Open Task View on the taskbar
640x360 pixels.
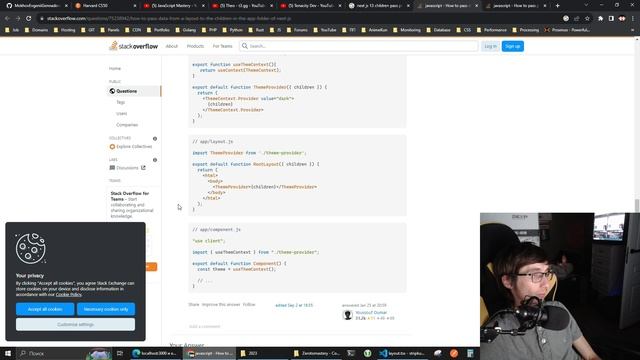pyautogui.click(x=120, y=353)
